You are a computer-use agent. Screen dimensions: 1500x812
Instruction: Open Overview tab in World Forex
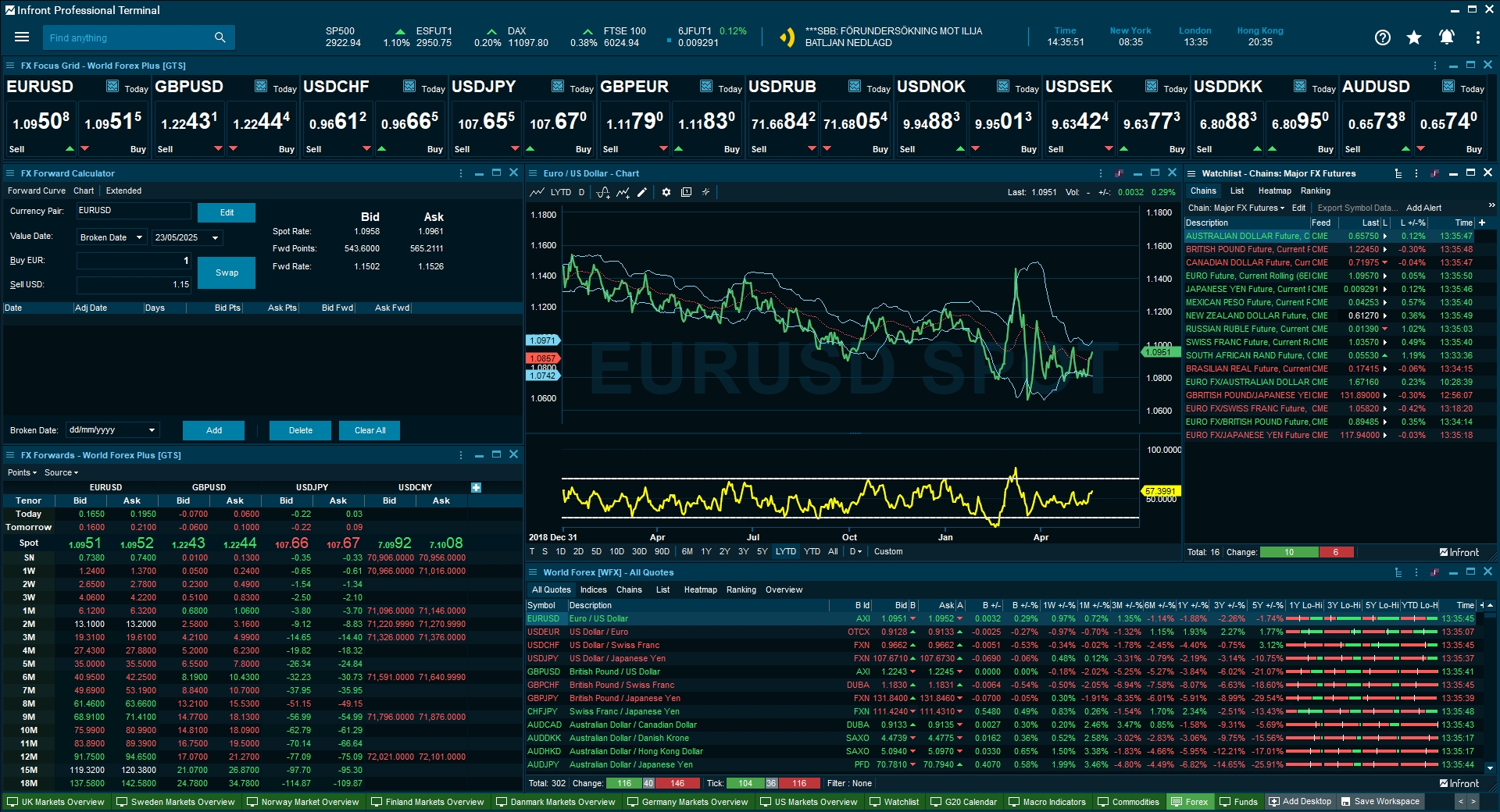[784, 589]
